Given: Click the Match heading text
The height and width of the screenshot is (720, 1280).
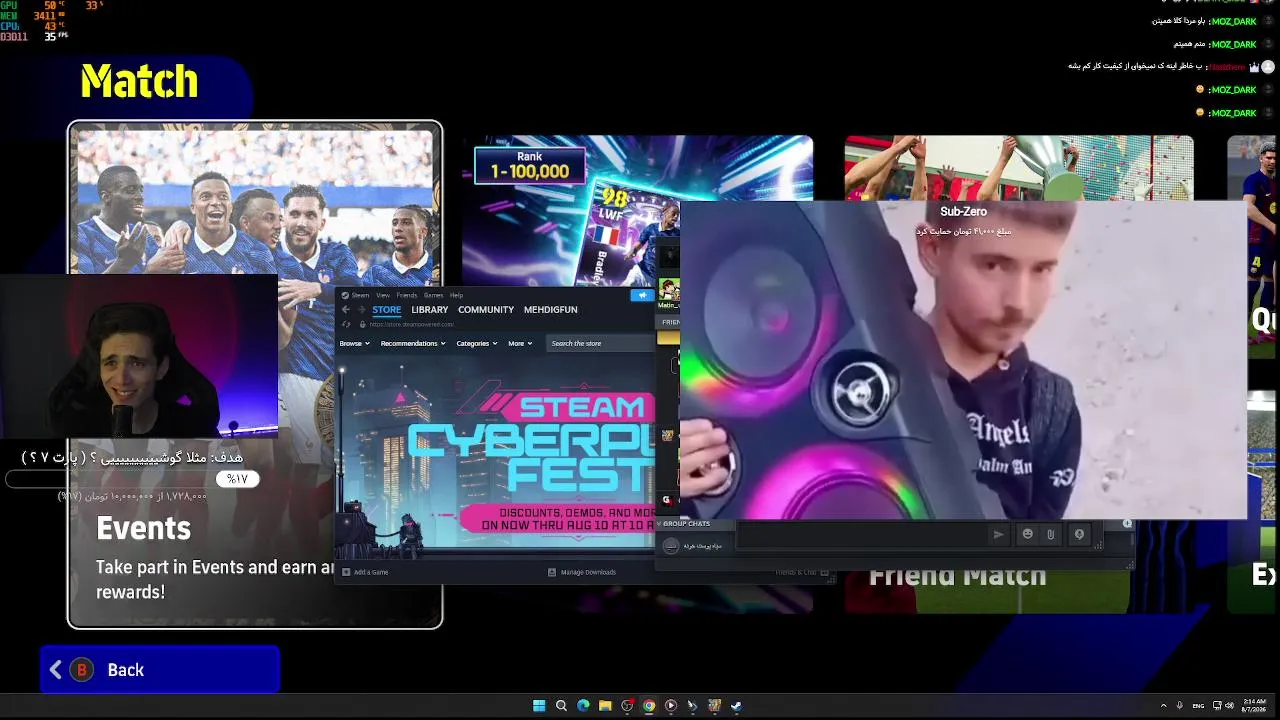Looking at the screenshot, I should (x=139, y=81).
